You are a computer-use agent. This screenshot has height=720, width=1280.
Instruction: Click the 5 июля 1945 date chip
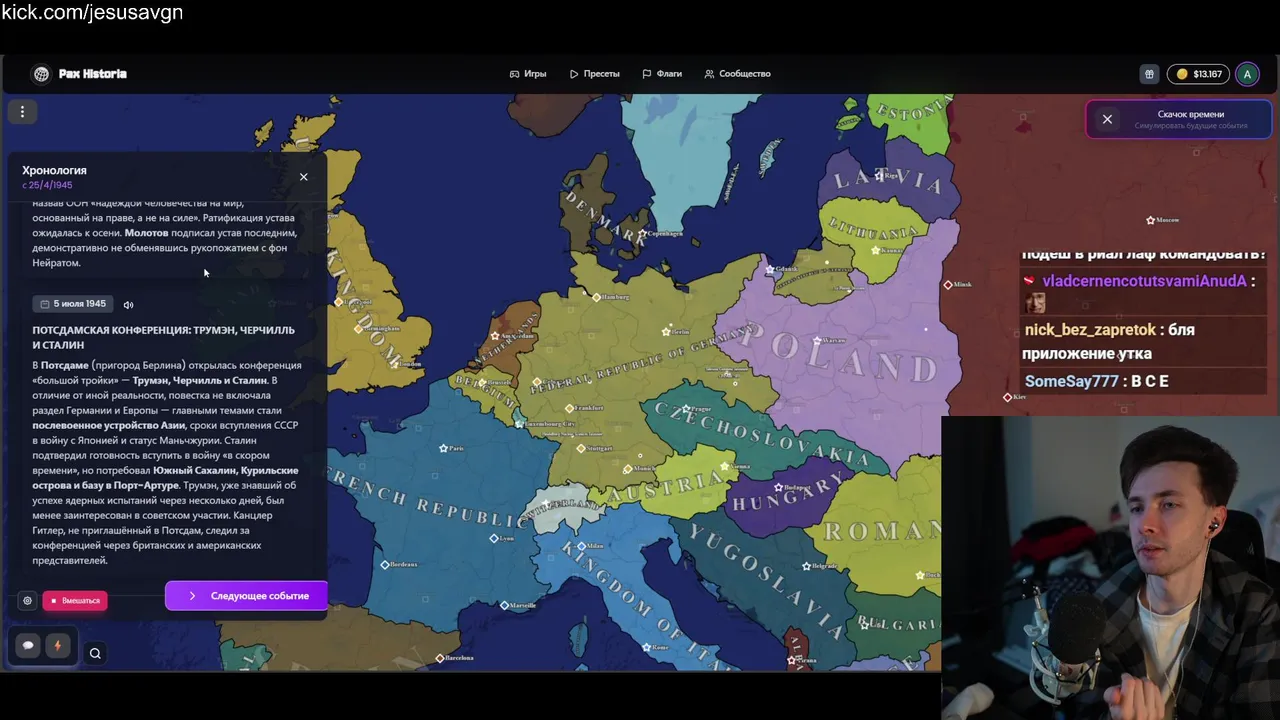(73, 304)
